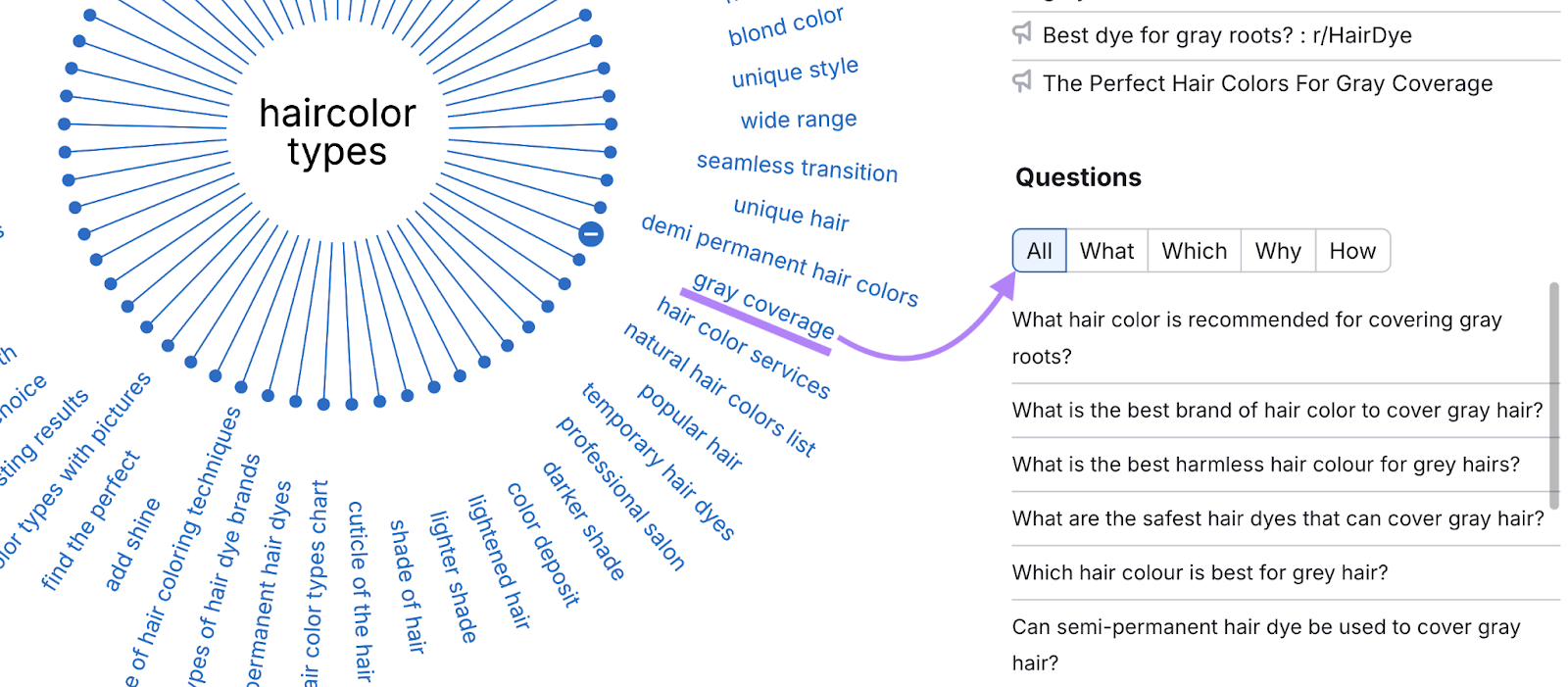Select the 'All' questions filter
1568x687 pixels.
(x=1038, y=251)
